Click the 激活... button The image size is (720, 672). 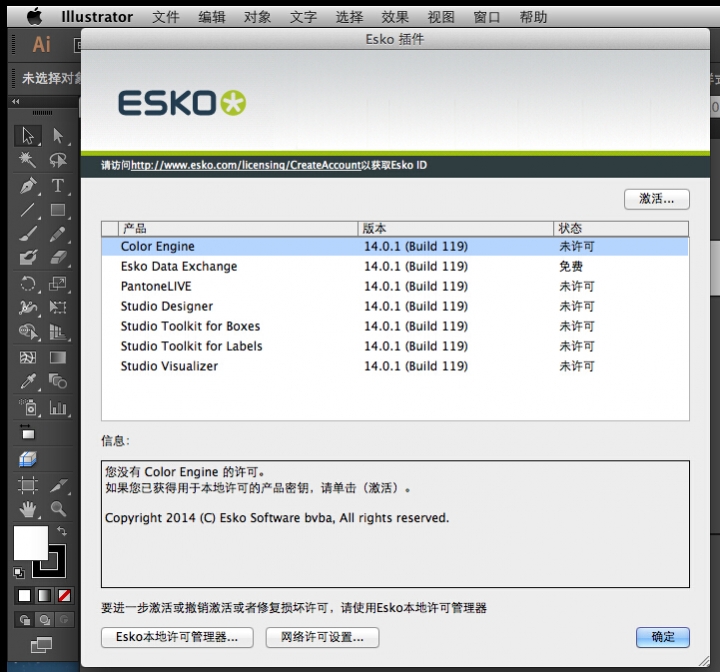[656, 198]
